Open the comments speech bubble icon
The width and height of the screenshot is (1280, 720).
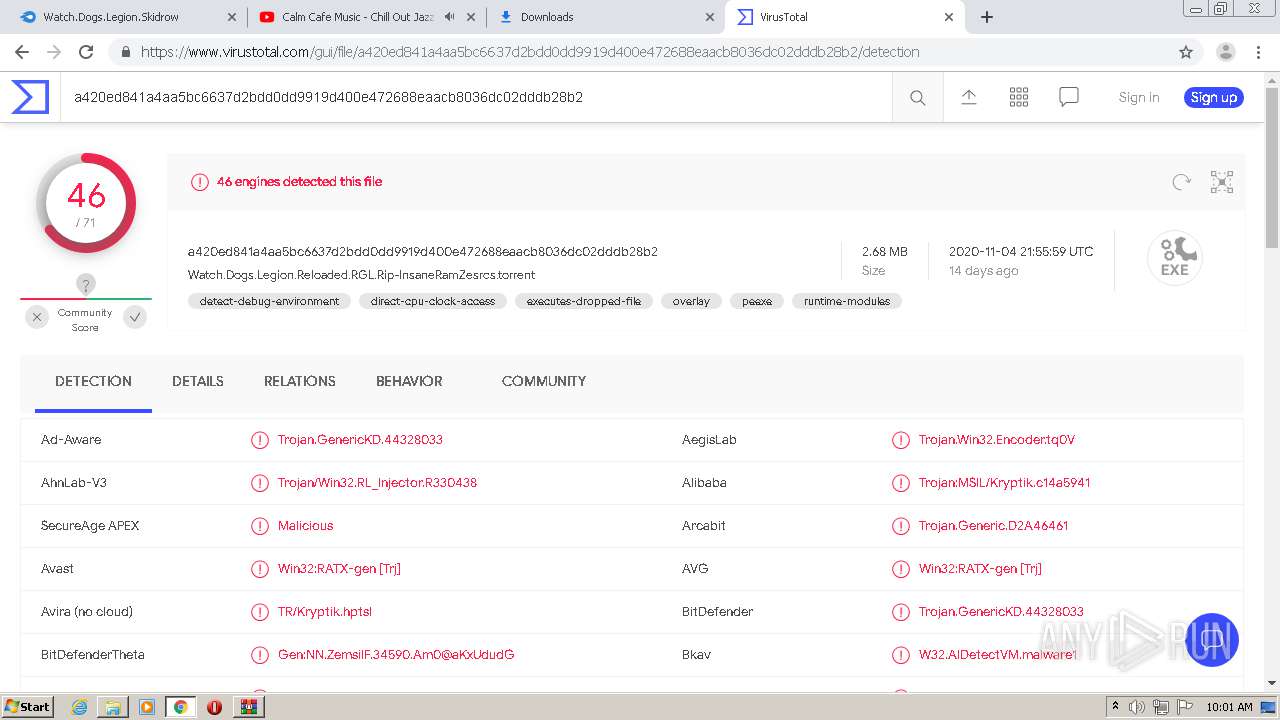coord(1068,97)
